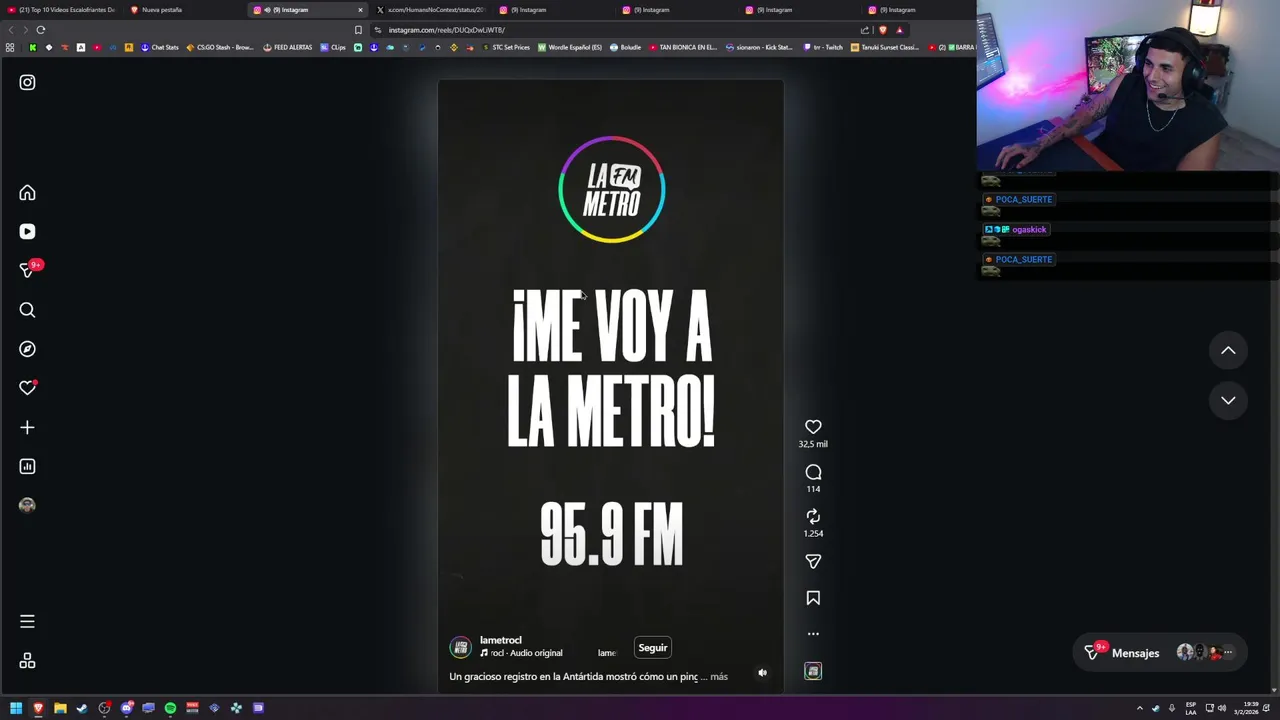Image resolution: width=1280 pixels, height=720 pixels.
Task: Open Instagram home via logo icon
Action: click(x=27, y=83)
